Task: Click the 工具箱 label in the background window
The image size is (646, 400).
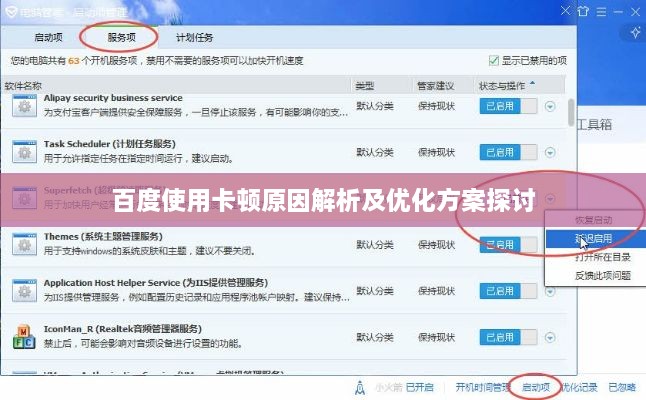Action: [594, 124]
